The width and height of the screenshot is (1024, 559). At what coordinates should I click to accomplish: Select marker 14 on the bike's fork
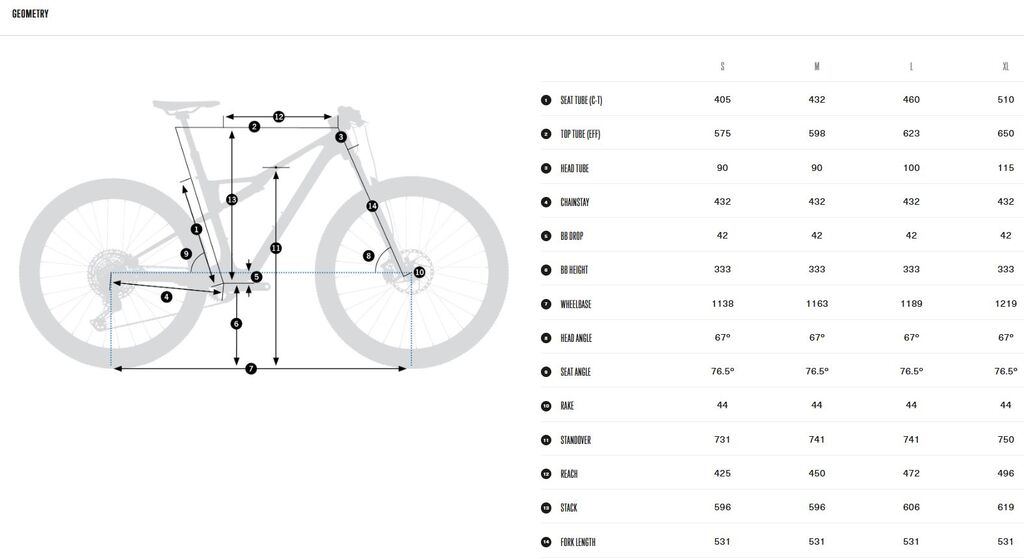tap(372, 206)
